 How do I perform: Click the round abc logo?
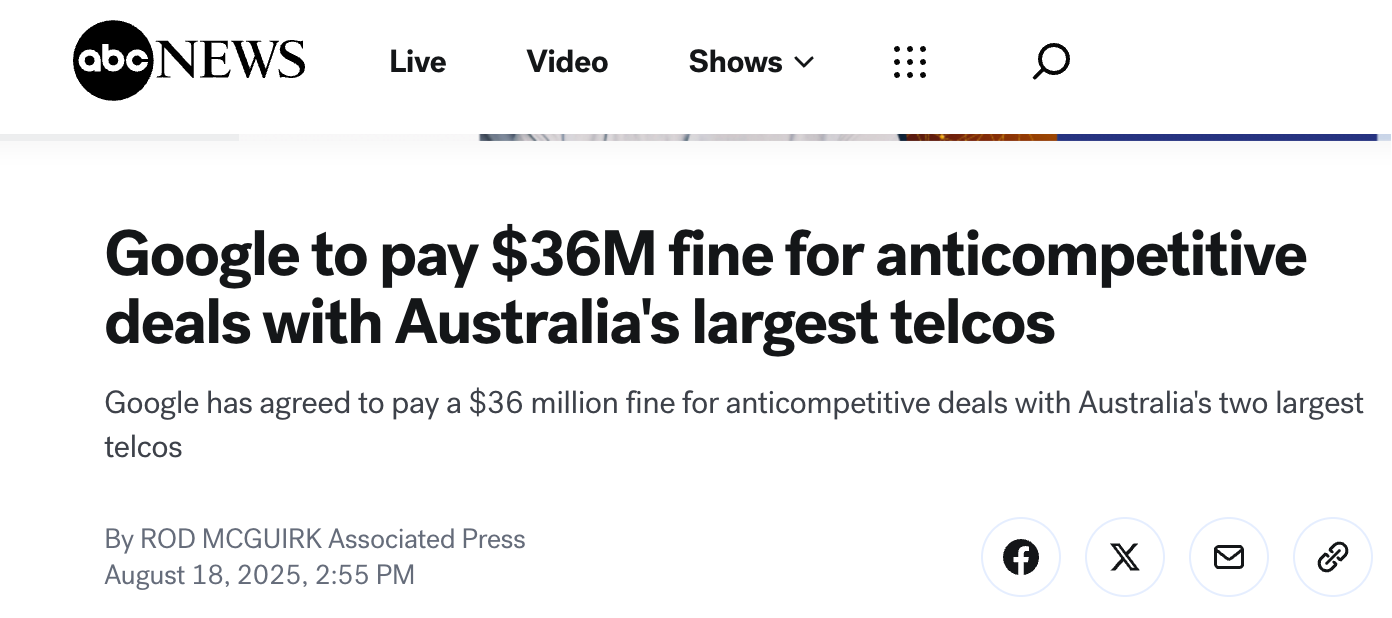click(x=112, y=61)
